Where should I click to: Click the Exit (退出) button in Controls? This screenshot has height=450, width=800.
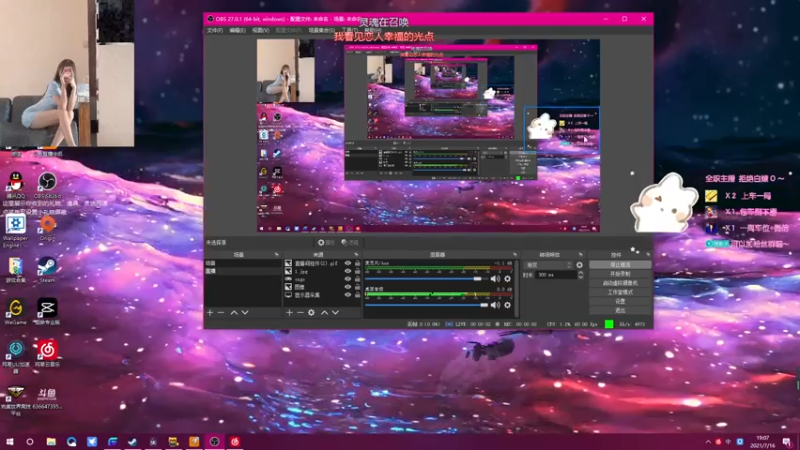[620, 310]
